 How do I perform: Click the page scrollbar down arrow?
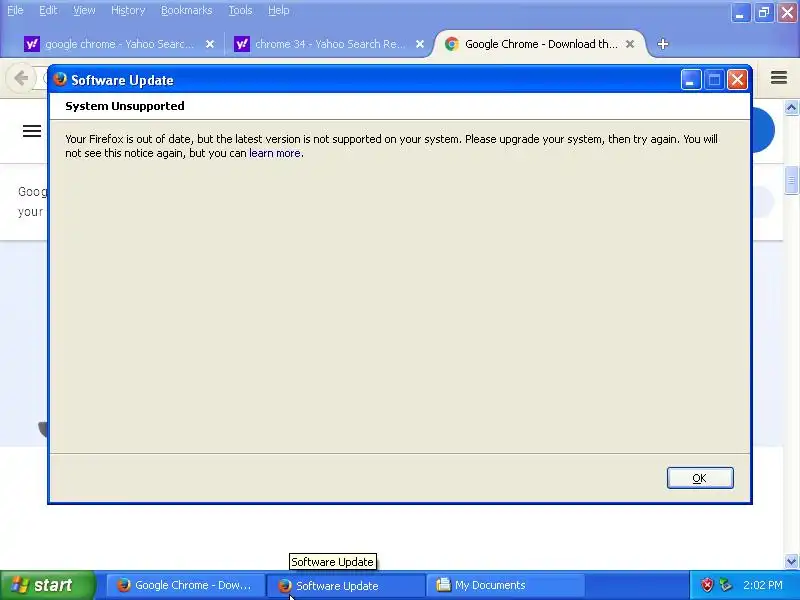click(x=791, y=561)
